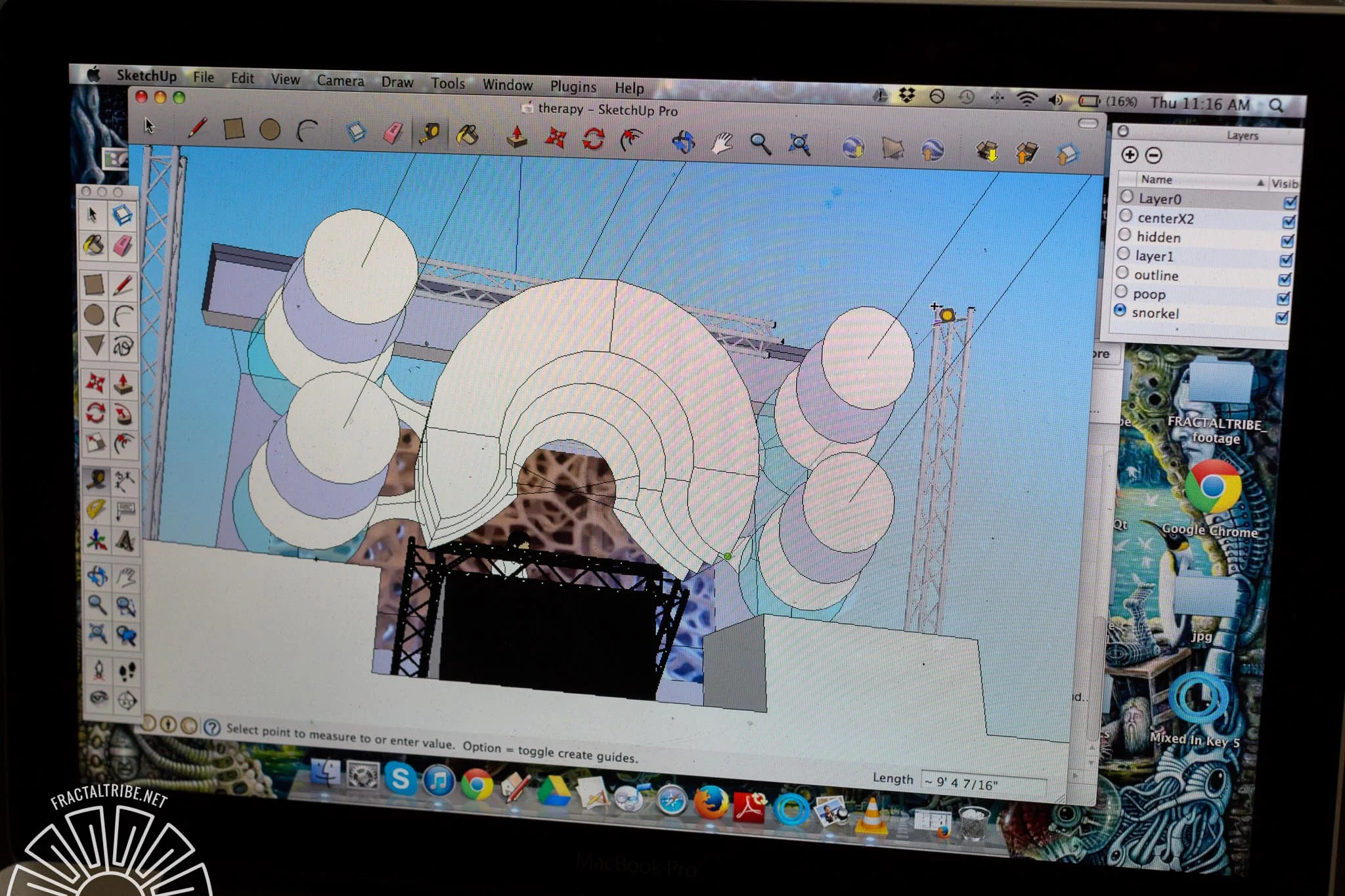This screenshot has height=896, width=1345.
Task: Add a new layer with plus button
Action: point(1130,155)
